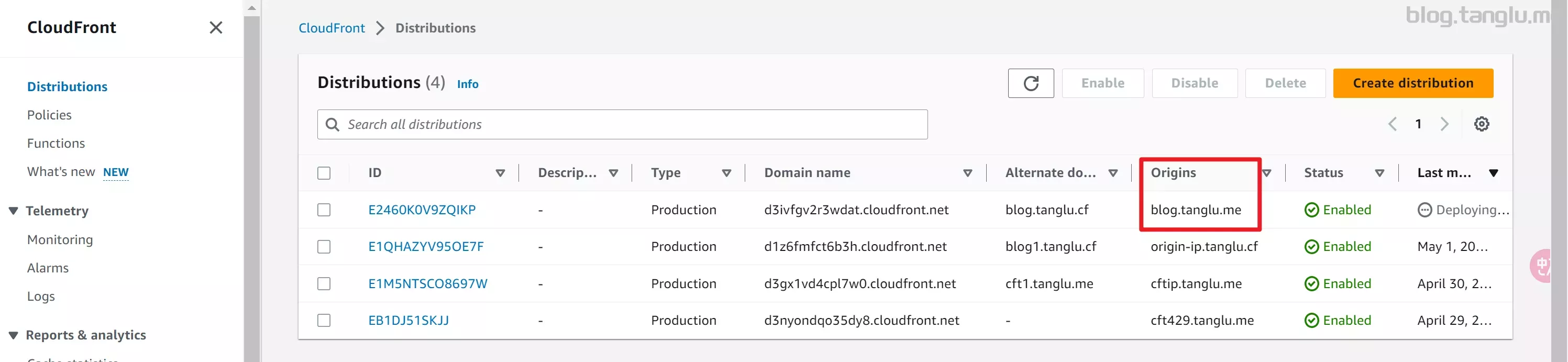1568x362 pixels.
Task: Go to next page of distributions
Action: 1444,124
